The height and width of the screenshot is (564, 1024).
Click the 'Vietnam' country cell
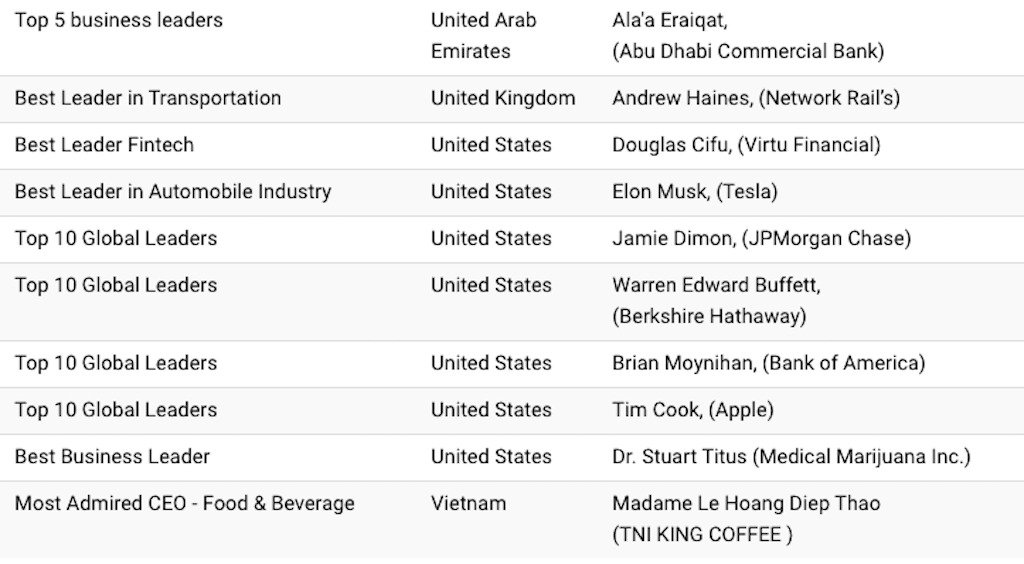tap(468, 503)
